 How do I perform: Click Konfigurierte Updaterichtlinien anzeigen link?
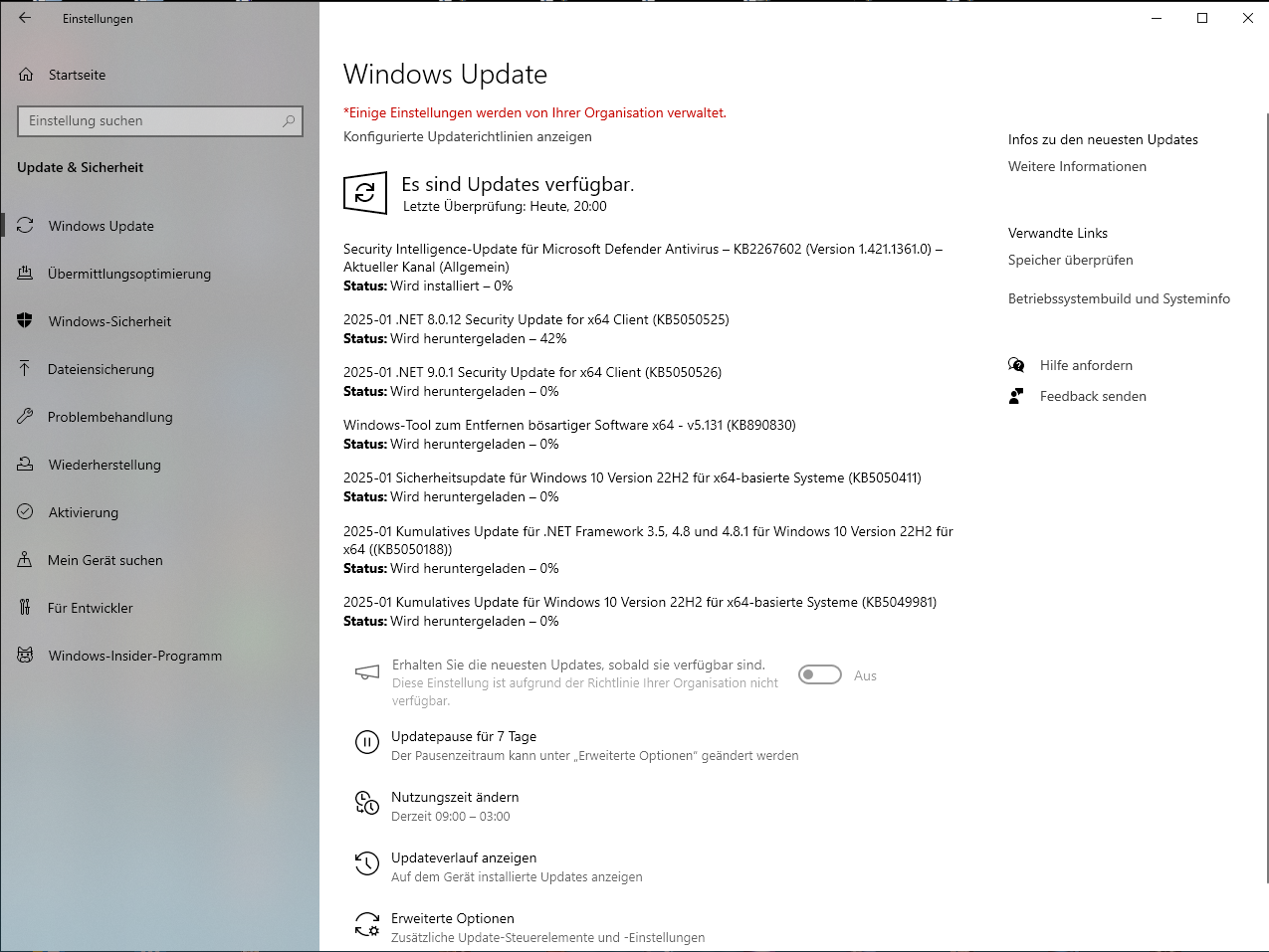tap(468, 136)
